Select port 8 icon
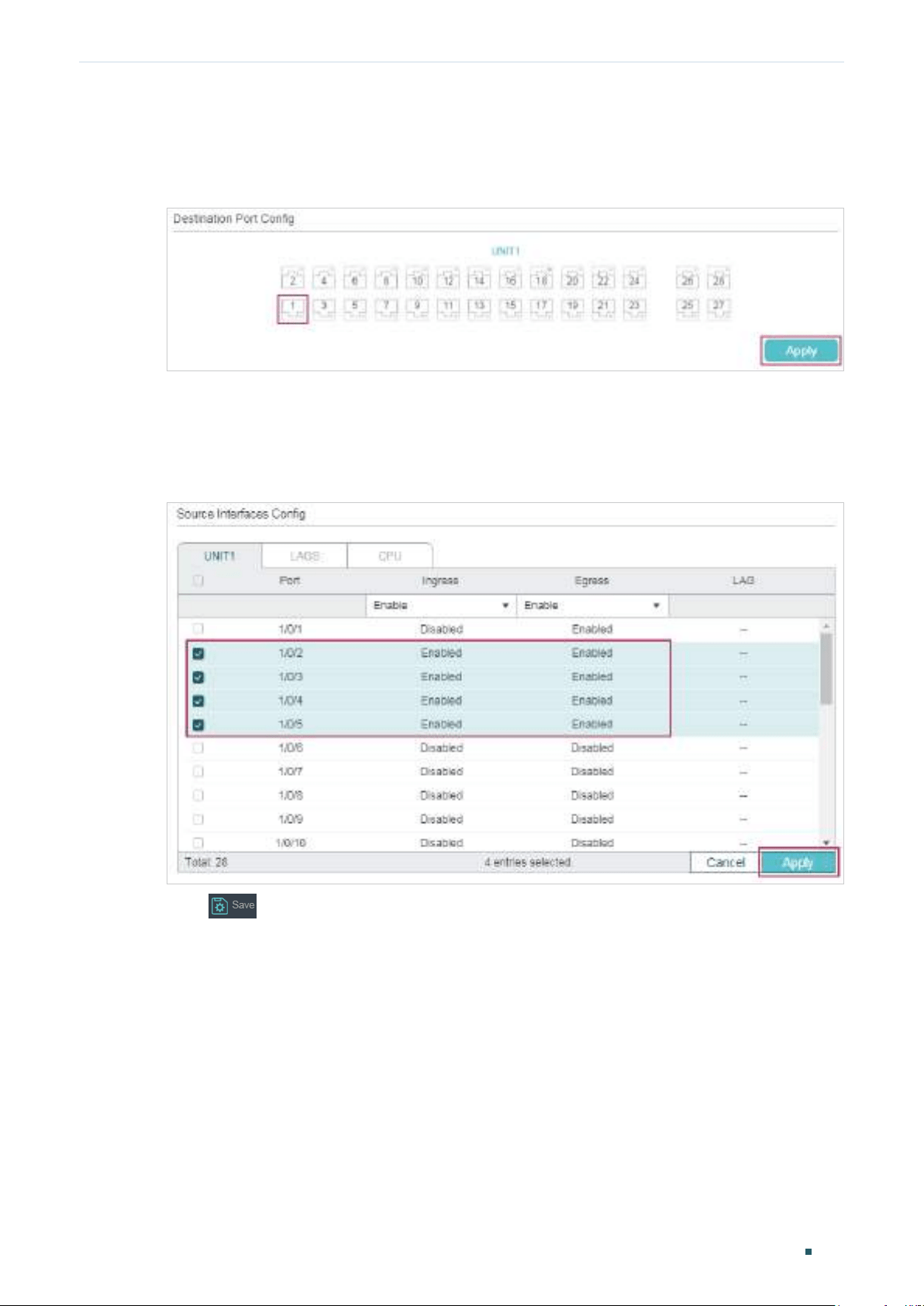Image resolution: width=924 pixels, height=1306 pixels. [386, 280]
